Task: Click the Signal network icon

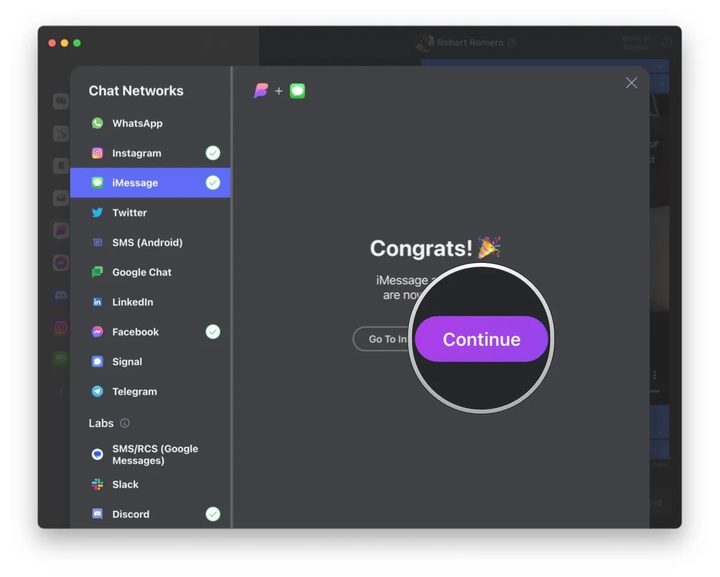Action: point(97,362)
